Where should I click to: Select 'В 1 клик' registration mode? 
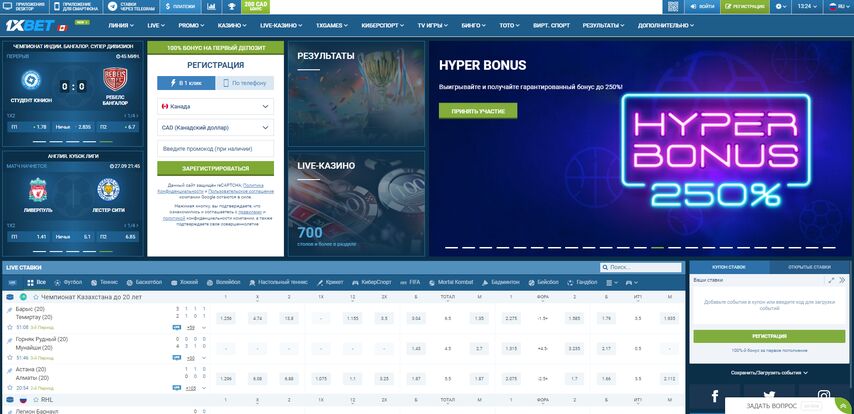coord(186,83)
